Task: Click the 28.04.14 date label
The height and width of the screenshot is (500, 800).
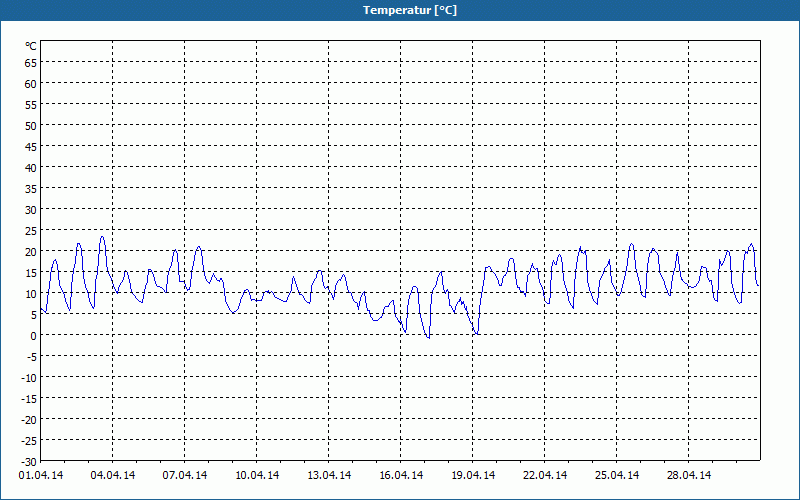Action: (x=688, y=475)
